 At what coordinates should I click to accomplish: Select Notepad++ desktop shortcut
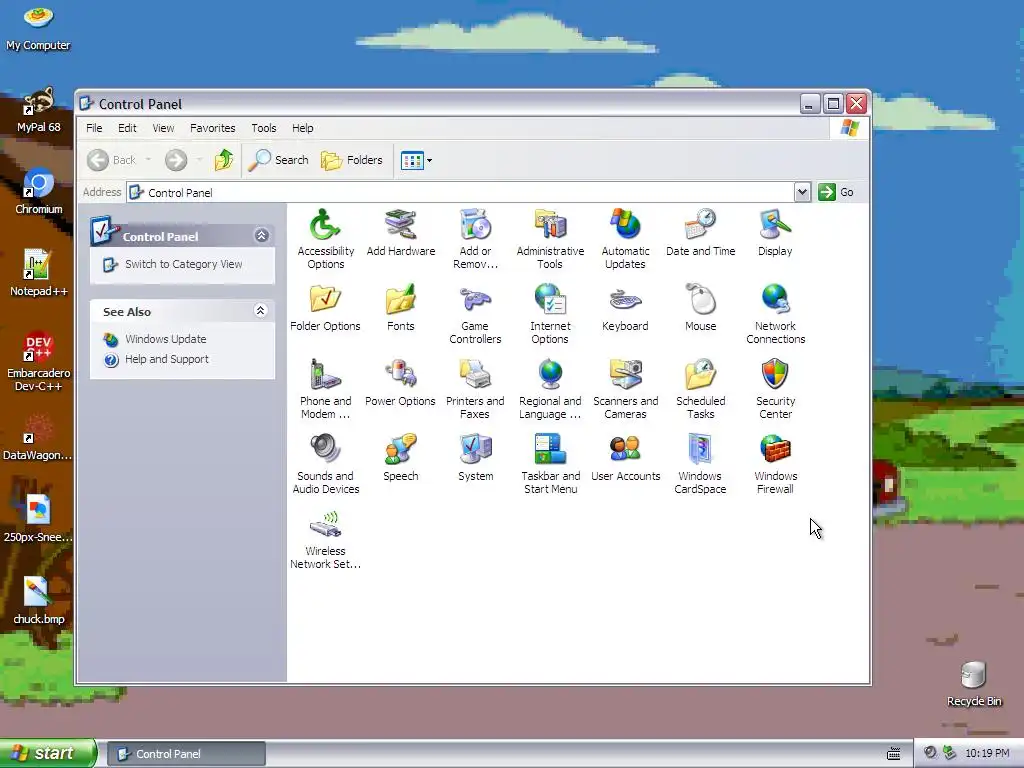pyautogui.click(x=39, y=273)
